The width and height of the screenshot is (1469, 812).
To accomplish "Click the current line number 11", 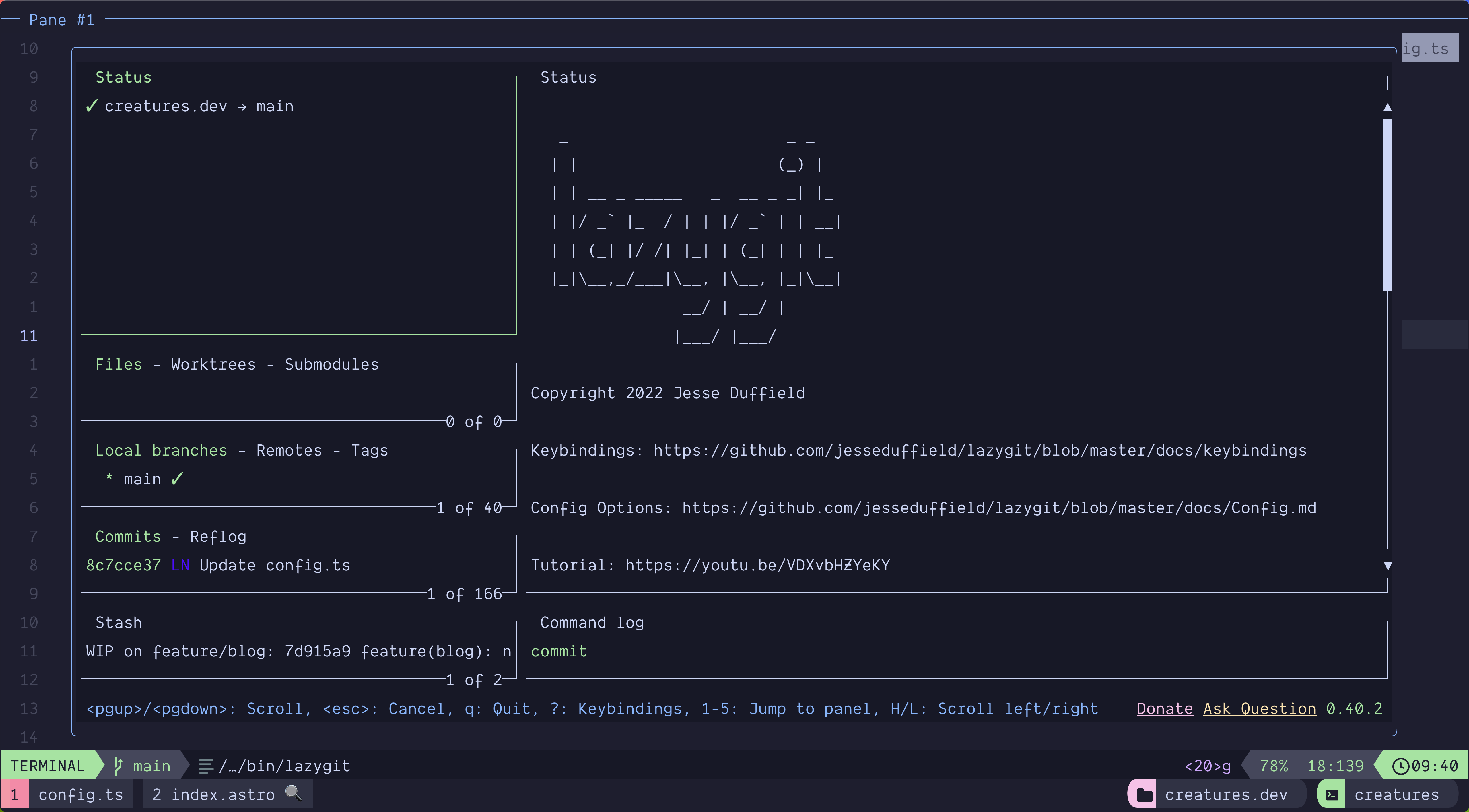I will click(28, 335).
